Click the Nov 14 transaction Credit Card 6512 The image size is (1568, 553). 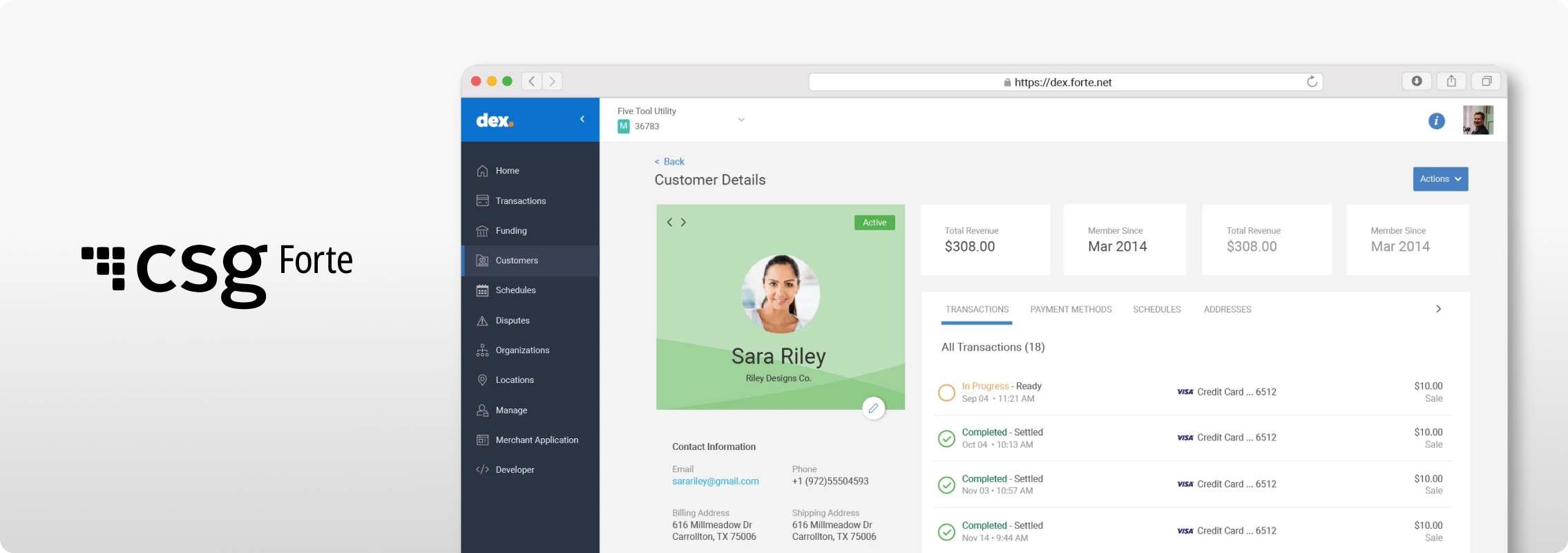tap(1236, 531)
